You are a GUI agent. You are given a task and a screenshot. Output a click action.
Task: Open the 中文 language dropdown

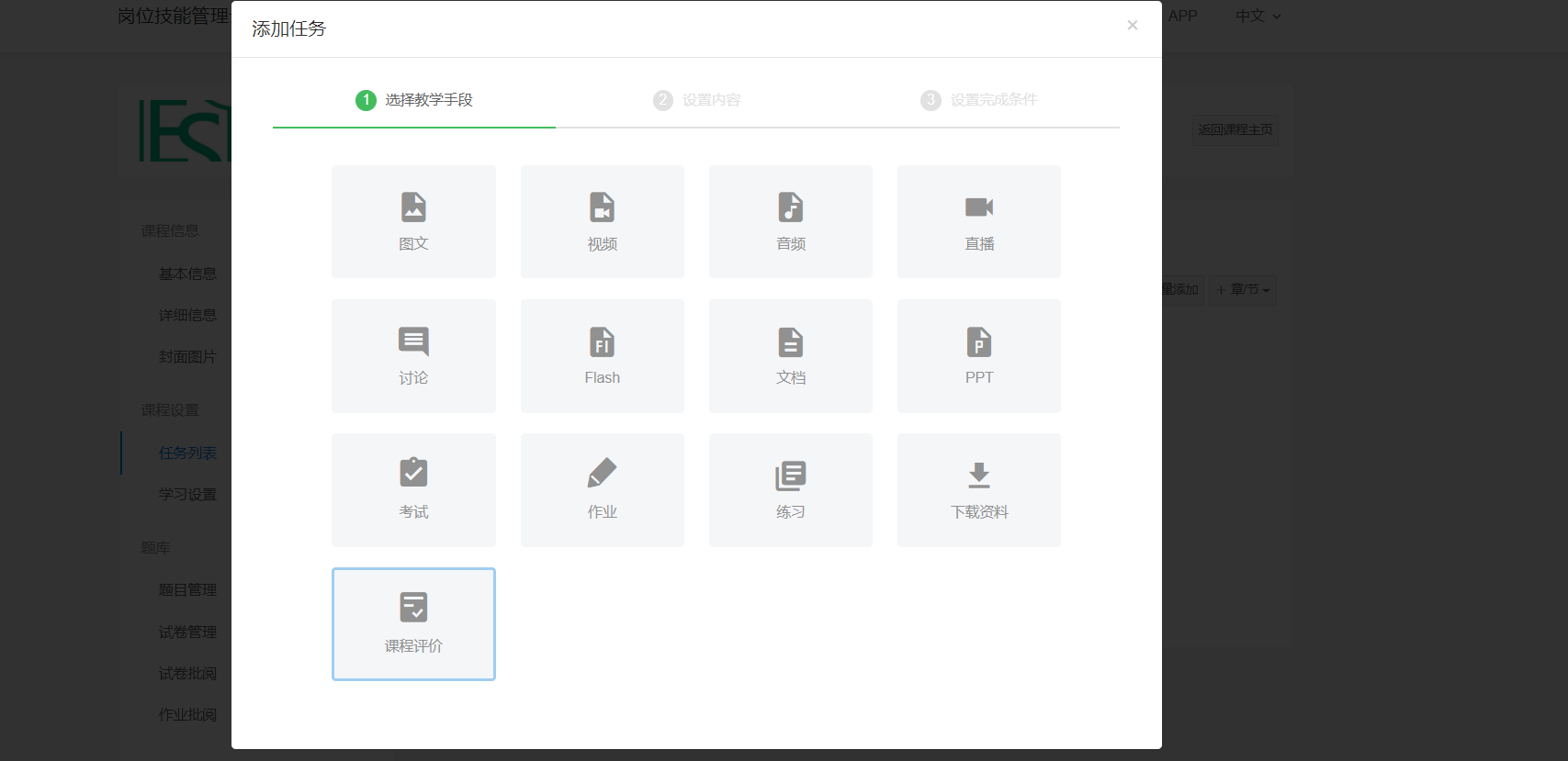pyautogui.click(x=1257, y=17)
